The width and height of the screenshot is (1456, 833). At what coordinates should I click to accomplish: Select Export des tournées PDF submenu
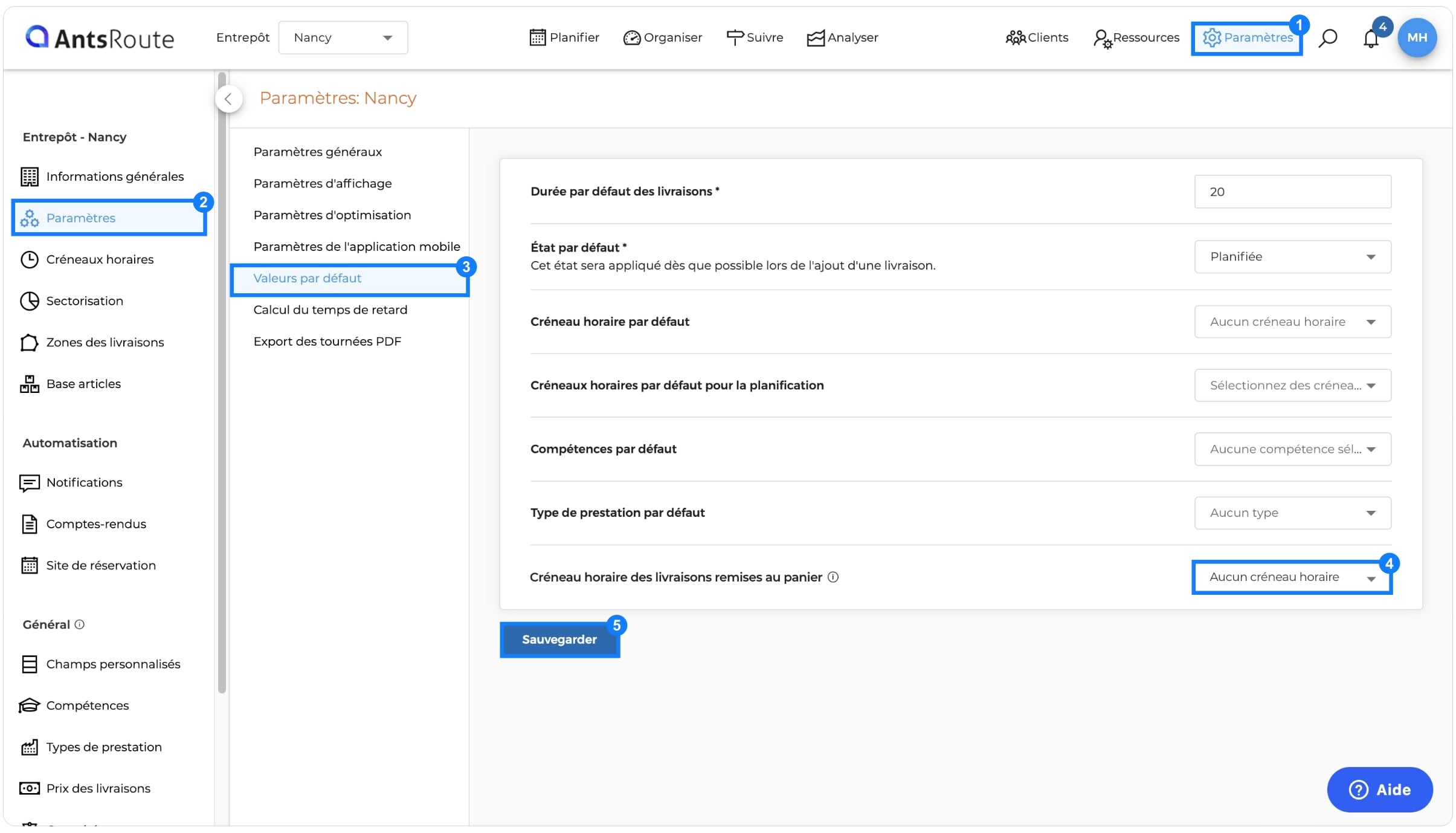click(x=327, y=342)
